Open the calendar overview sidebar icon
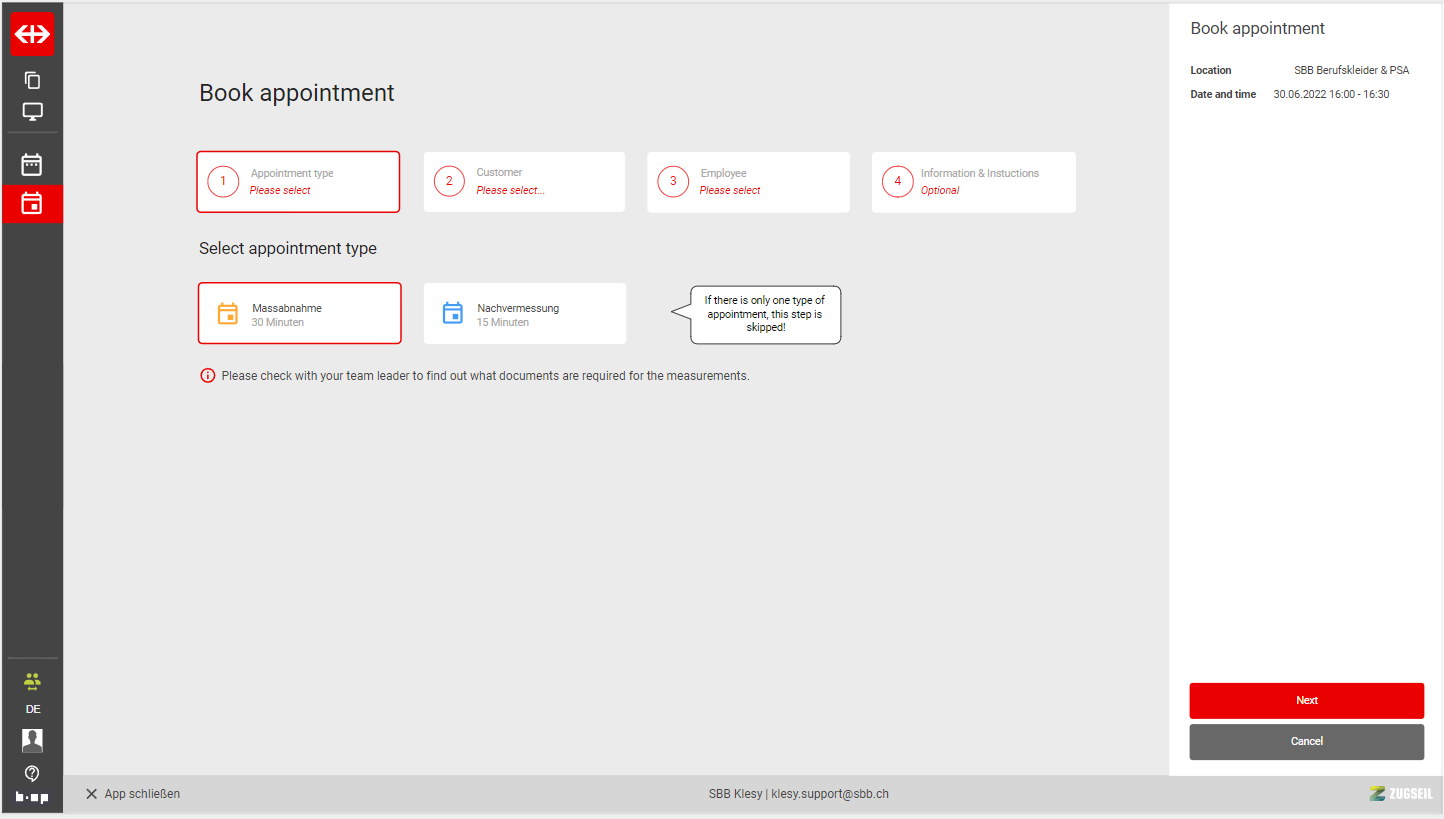The width and height of the screenshot is (1444, 819). tap(32, 165)
